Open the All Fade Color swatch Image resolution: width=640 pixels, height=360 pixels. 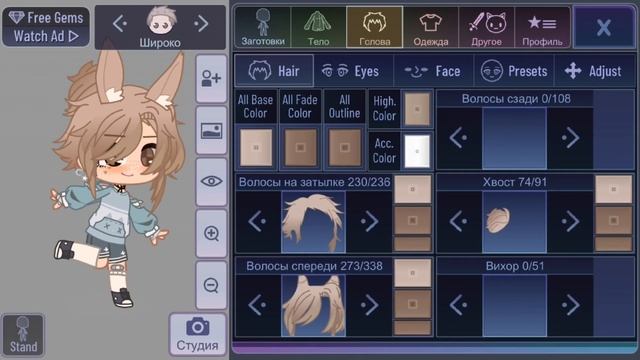[300, 147]
